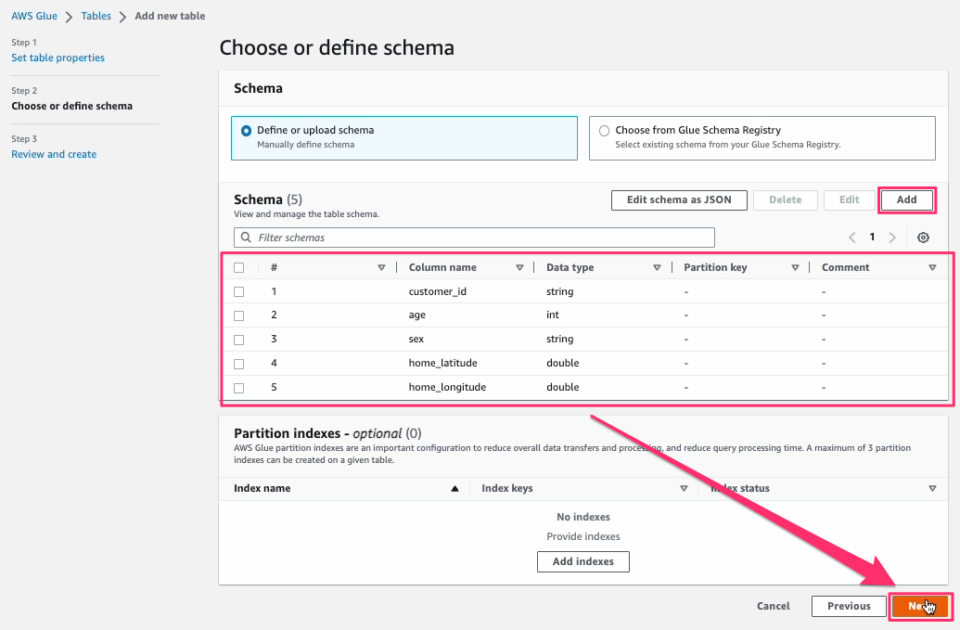Click the magnifier in the schema search
The height and width of the screenshot is (630, 960).
coord(245,237)
